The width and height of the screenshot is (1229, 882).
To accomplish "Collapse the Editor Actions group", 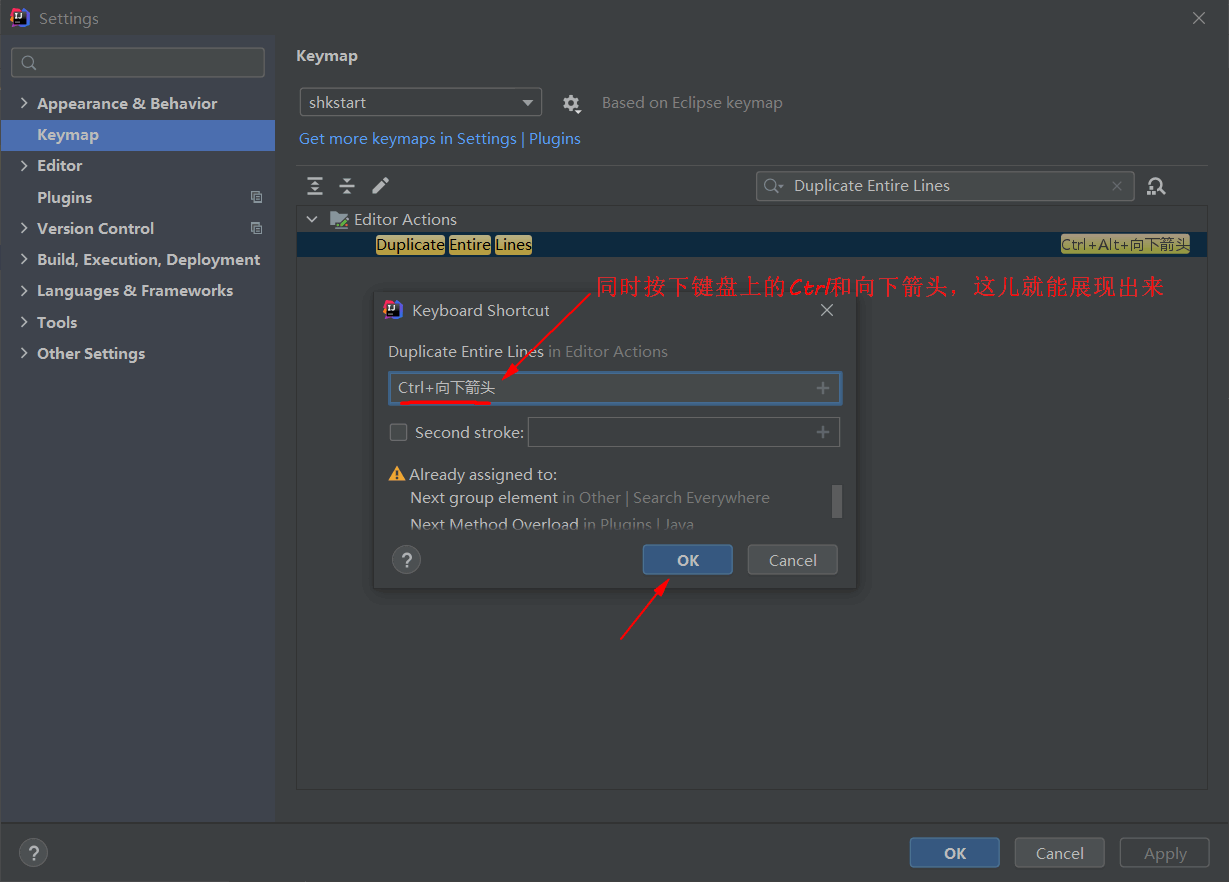I will (x=312, y=220).
